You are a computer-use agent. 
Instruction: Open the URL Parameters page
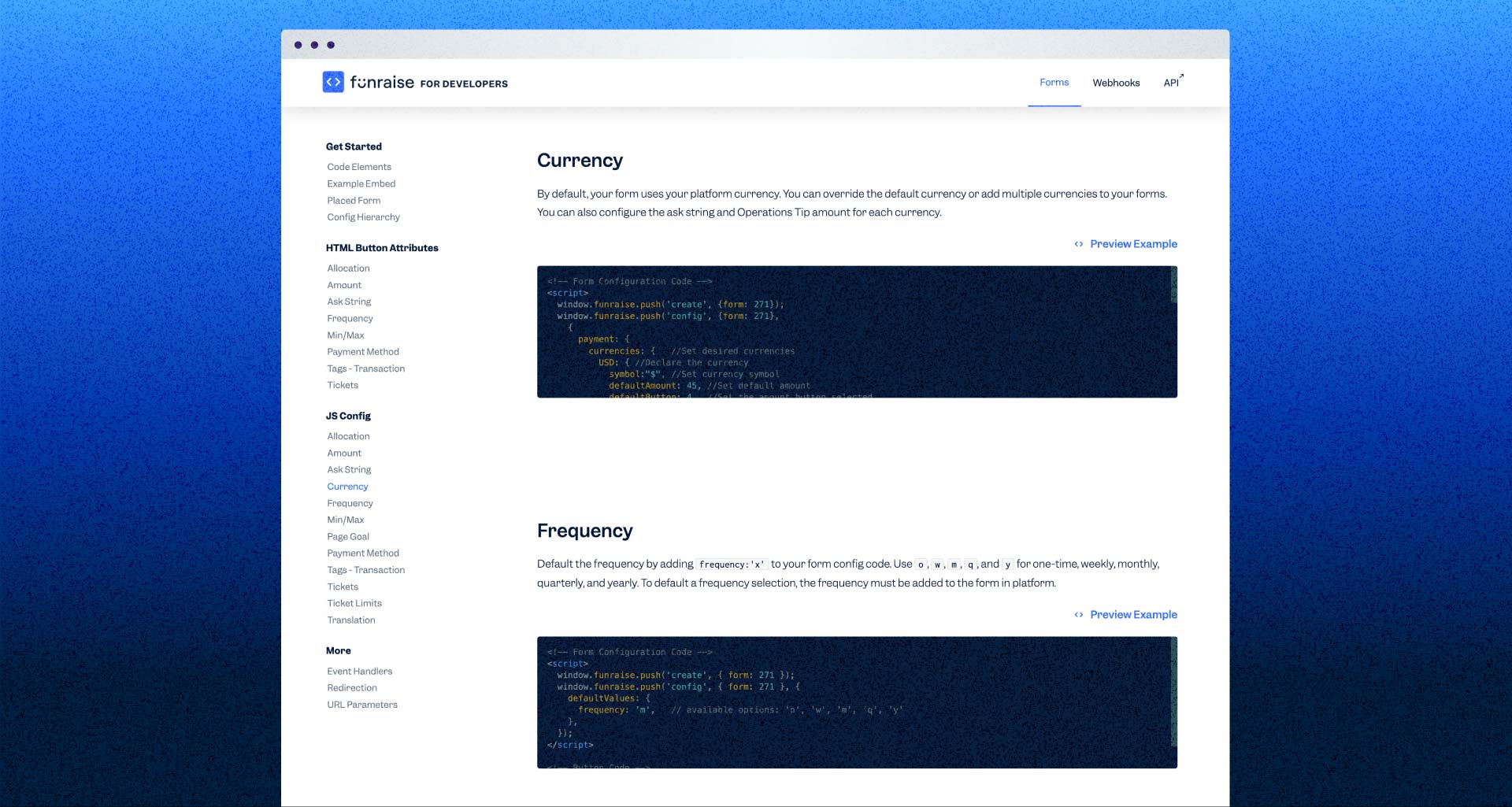362,704
